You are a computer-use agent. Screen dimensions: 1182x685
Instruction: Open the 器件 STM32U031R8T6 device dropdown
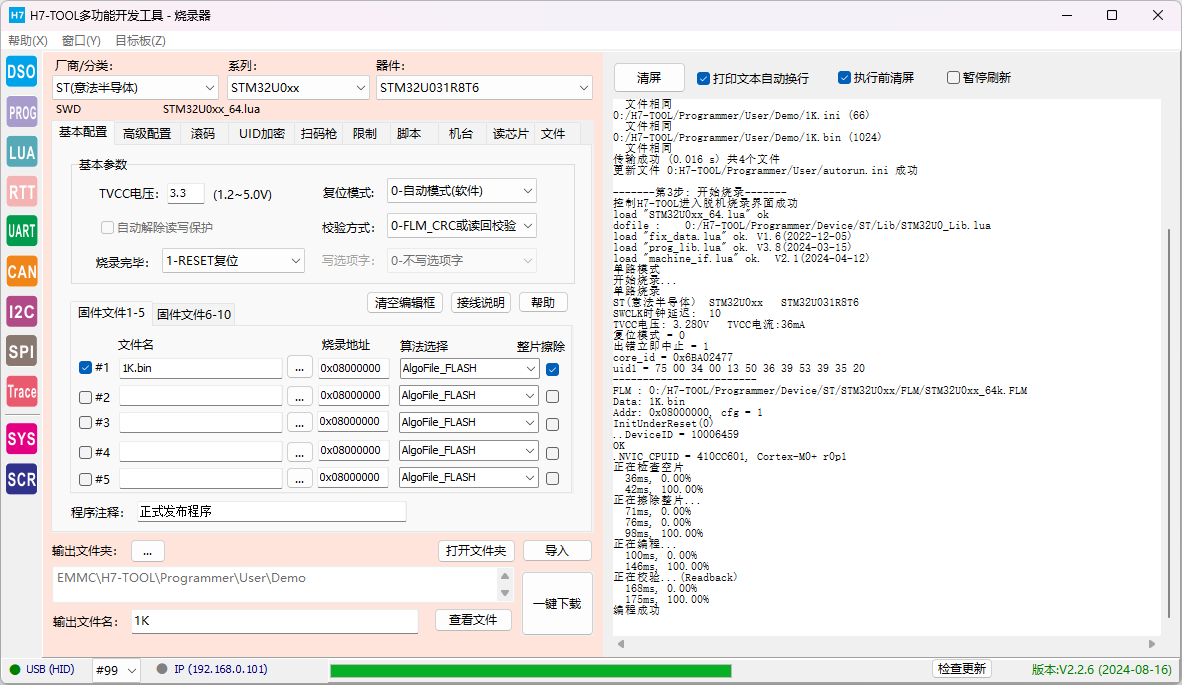pyautogui.click(x=484, y=87)
